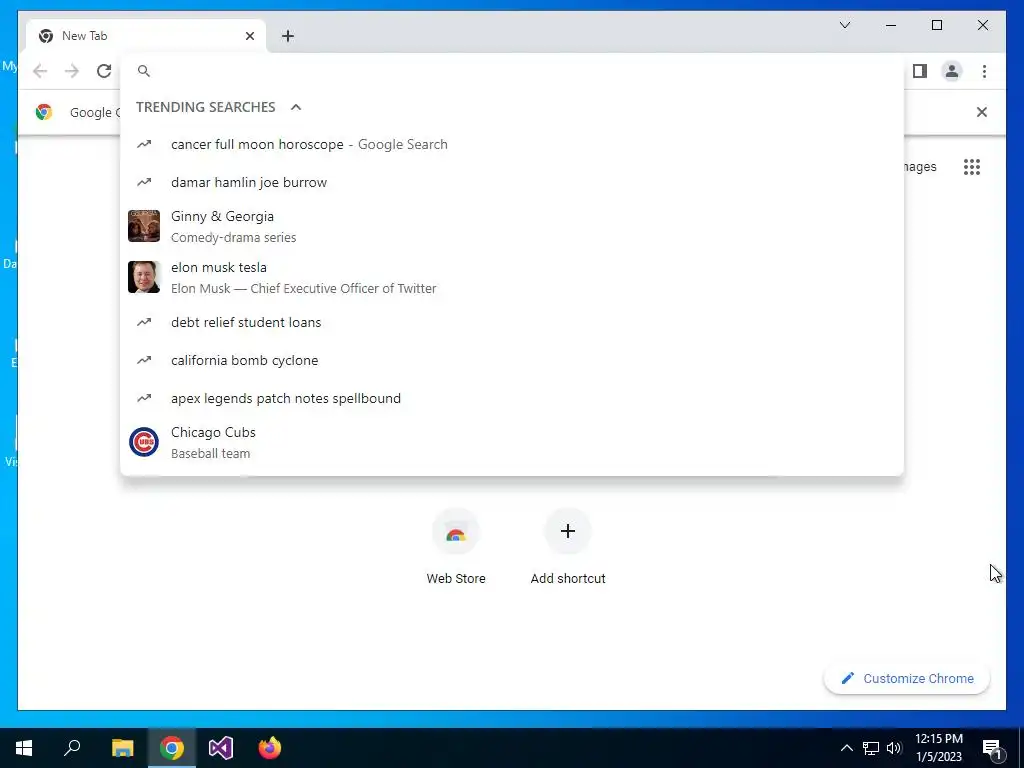Choose the Chicago Cubs suggestion
Image resolution: width=1024 pixels, height=768 pixels.
pyautogui.click(x=512, y=442)
